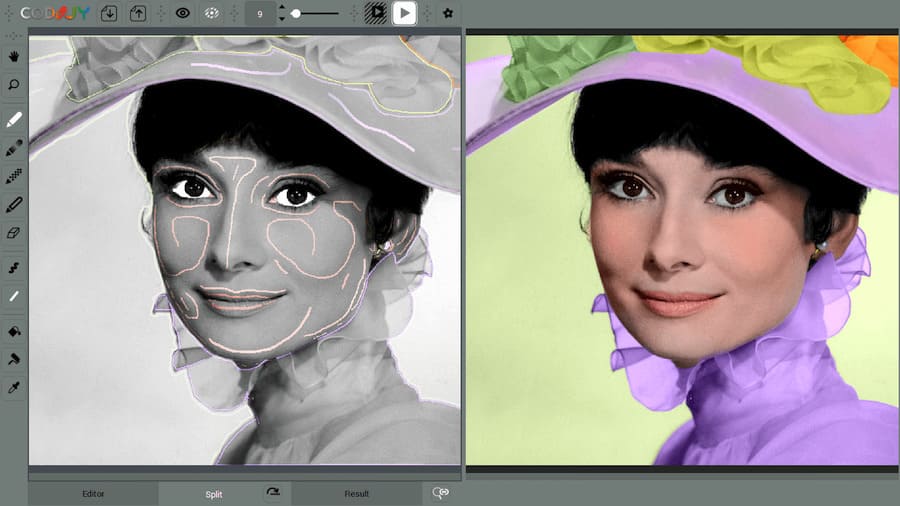Toggle the dashed eye mask view
Screen dimensions: 900x506
(211, 13)
